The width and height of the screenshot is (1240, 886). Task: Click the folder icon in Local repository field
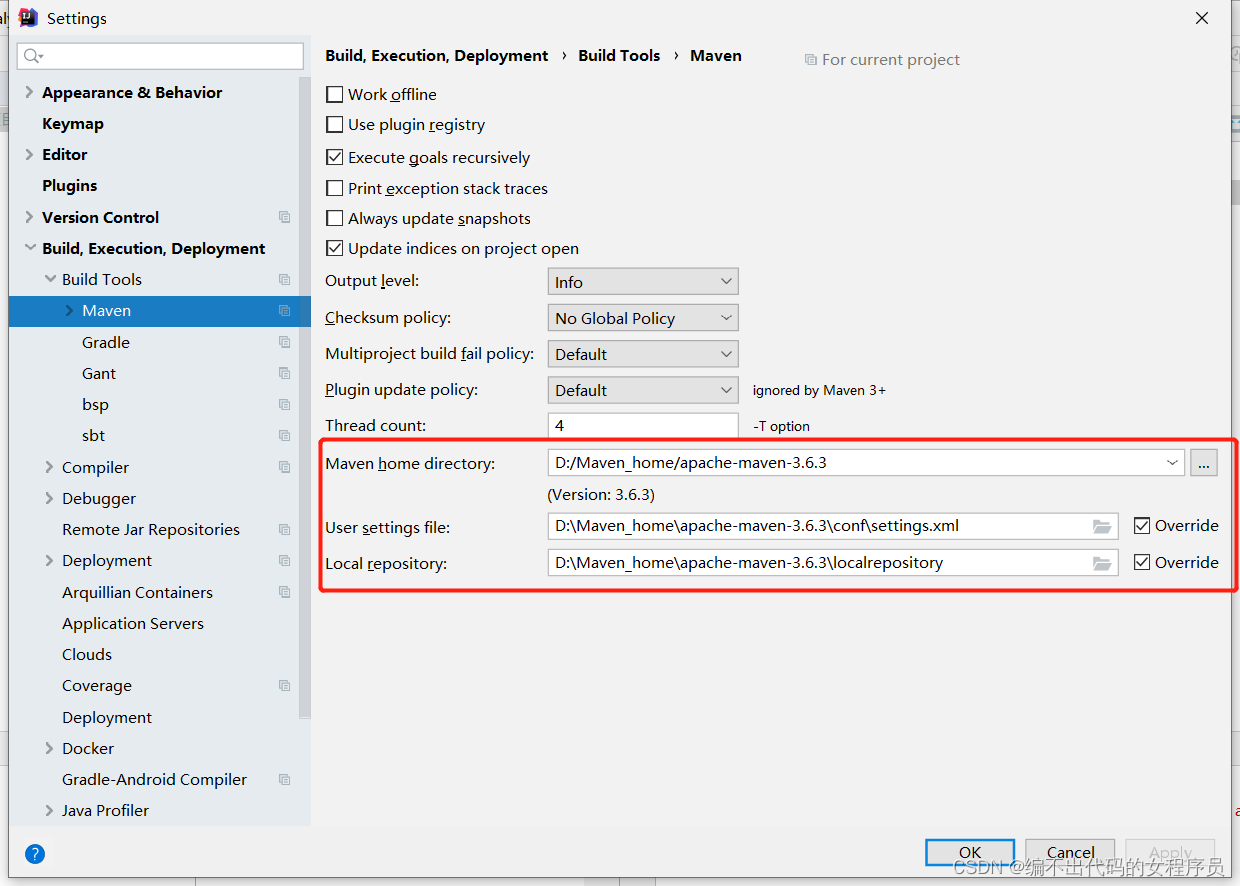pos(1102,563)
